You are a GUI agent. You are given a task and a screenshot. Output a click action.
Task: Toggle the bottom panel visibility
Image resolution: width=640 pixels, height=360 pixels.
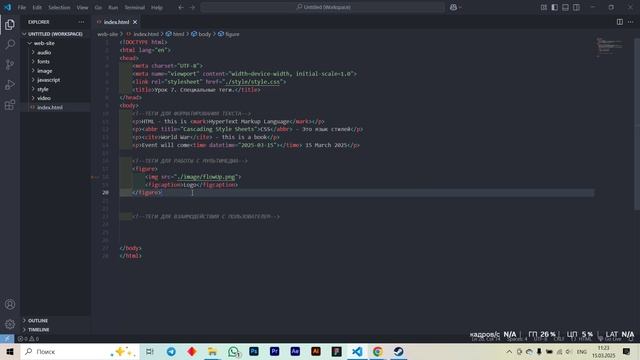tap(565, 7)
